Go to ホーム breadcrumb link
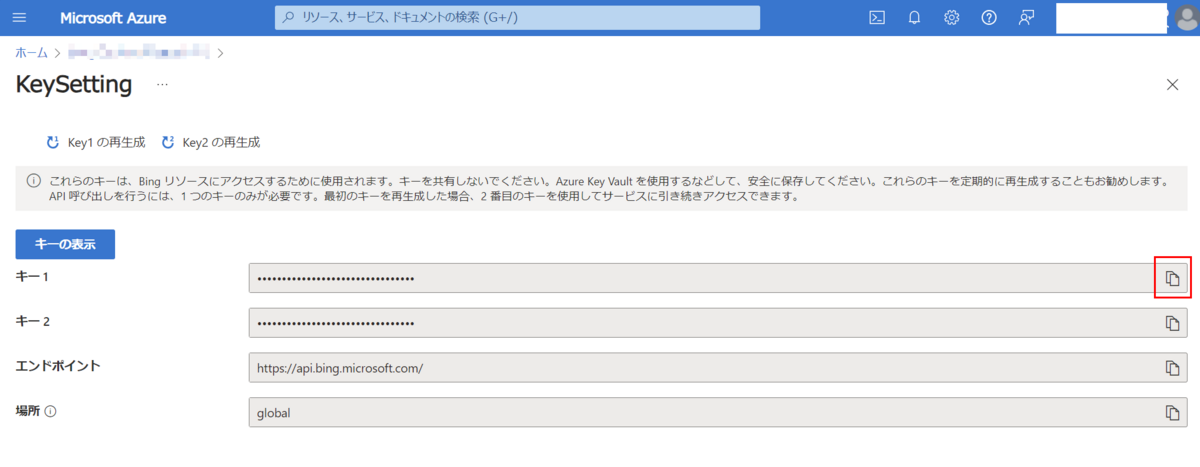 tap(31, 51)
